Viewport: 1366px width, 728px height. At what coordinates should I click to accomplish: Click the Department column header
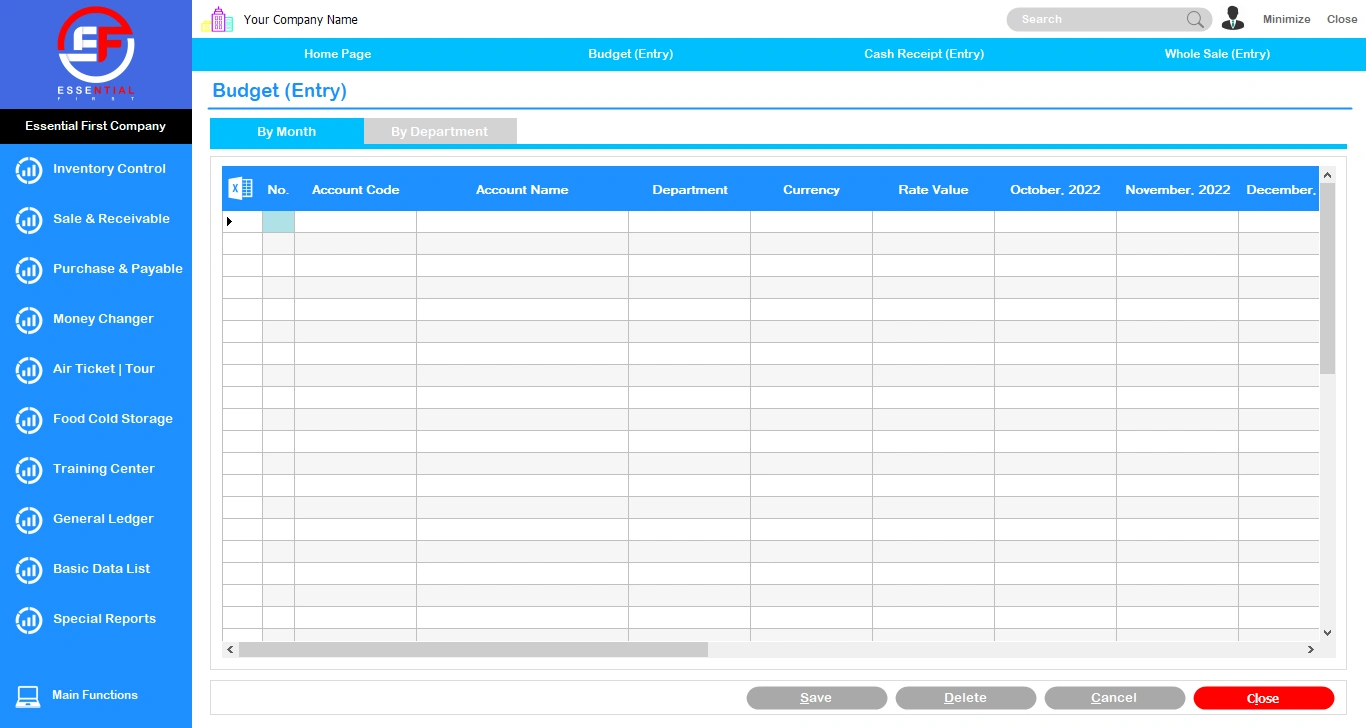pyautogui.click(x=690, y=189)
